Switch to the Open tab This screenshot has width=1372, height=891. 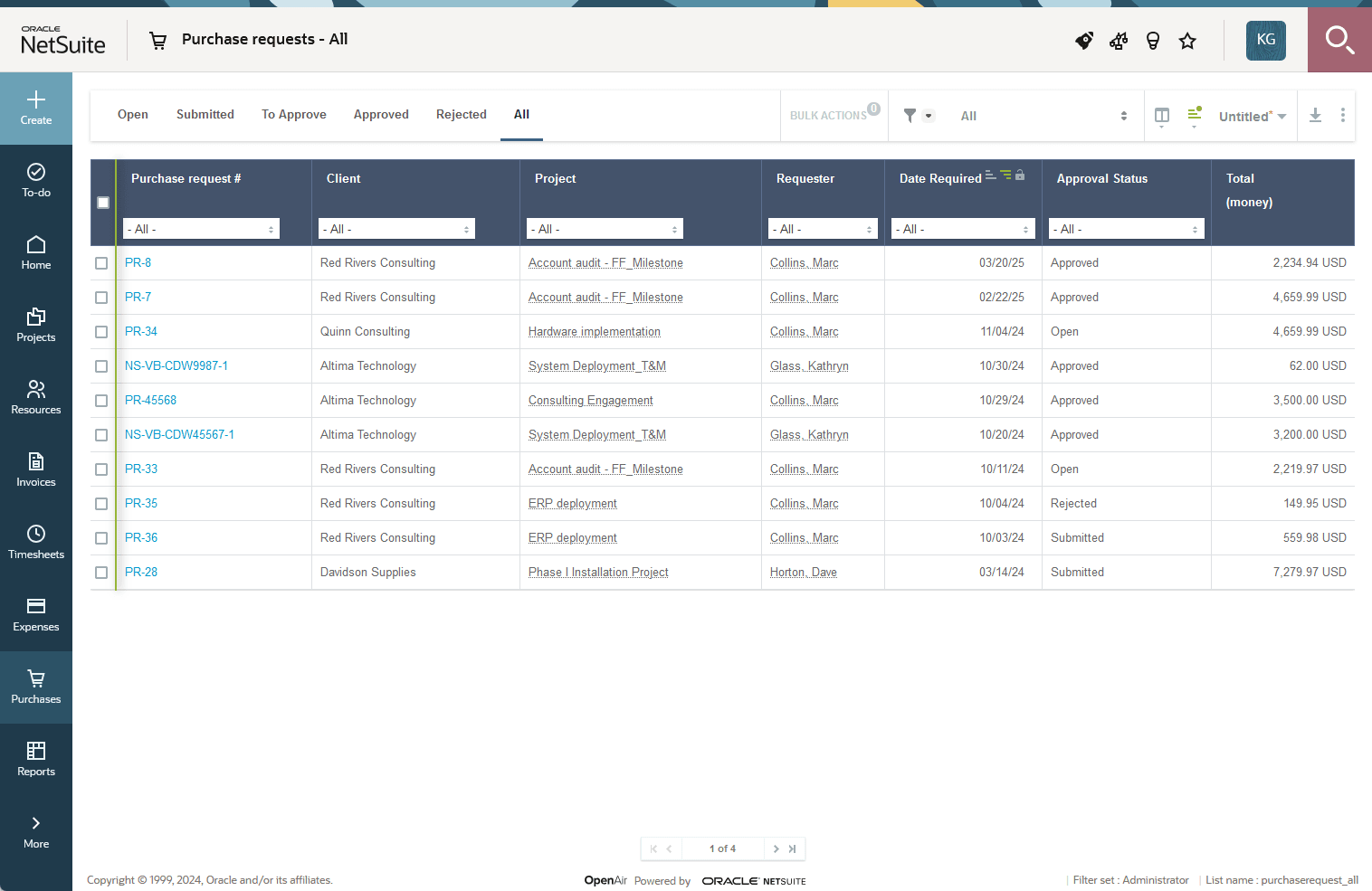[x=133, y=115]
